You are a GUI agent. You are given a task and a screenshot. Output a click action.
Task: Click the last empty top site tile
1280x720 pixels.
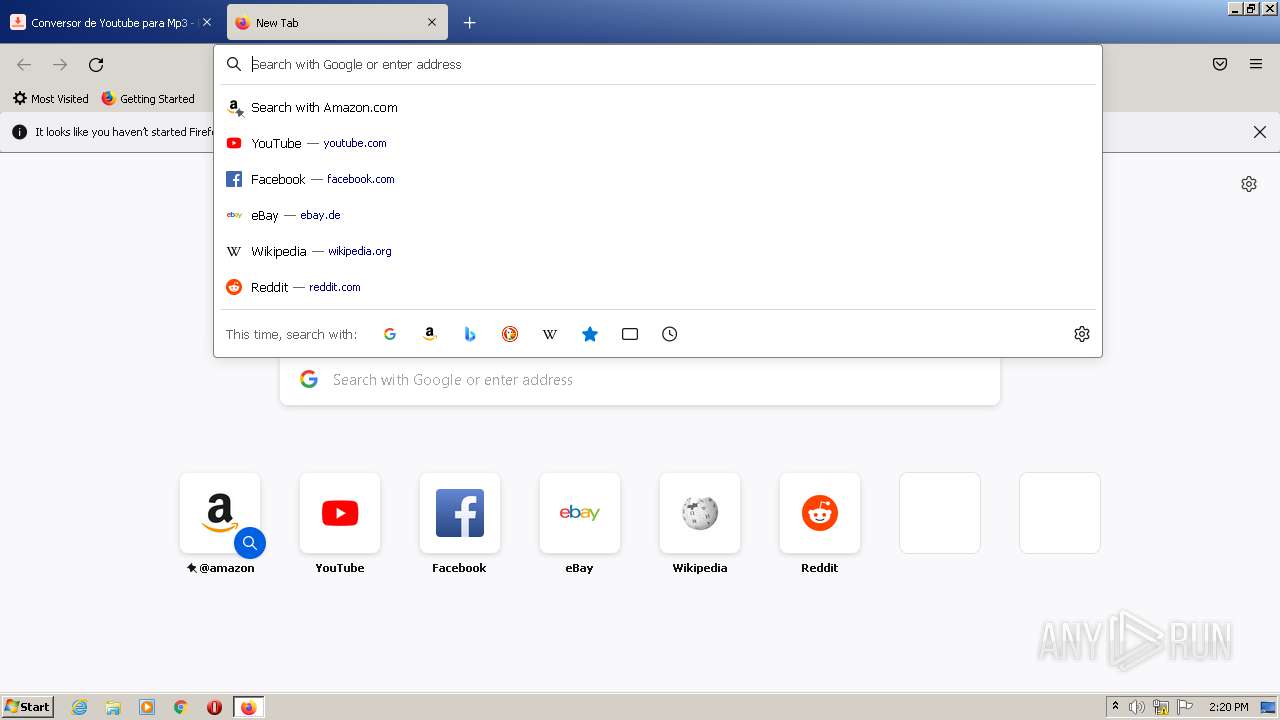tap(1060, 513)
